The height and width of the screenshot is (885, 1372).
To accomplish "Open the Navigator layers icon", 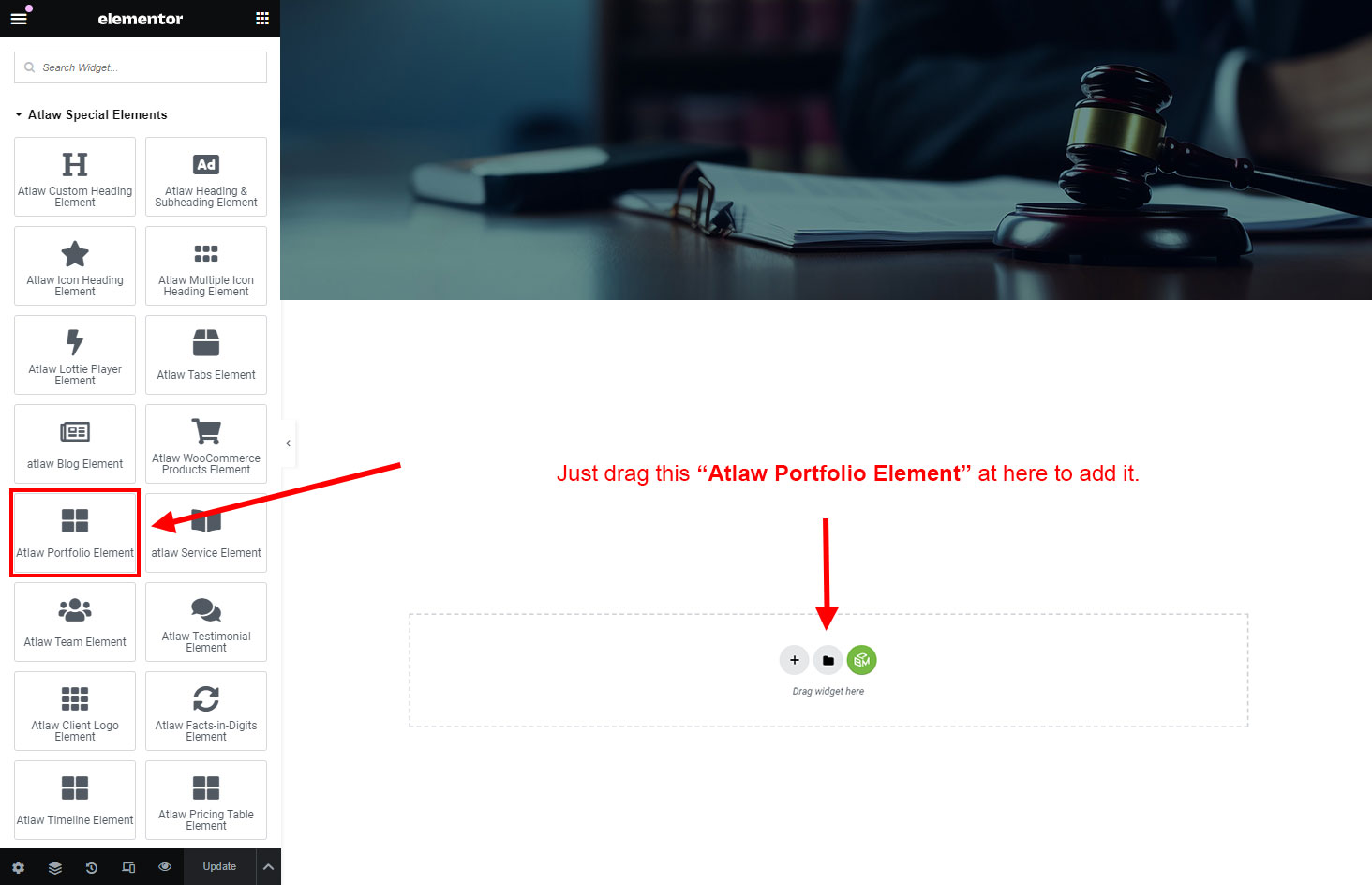I will 55,867.
